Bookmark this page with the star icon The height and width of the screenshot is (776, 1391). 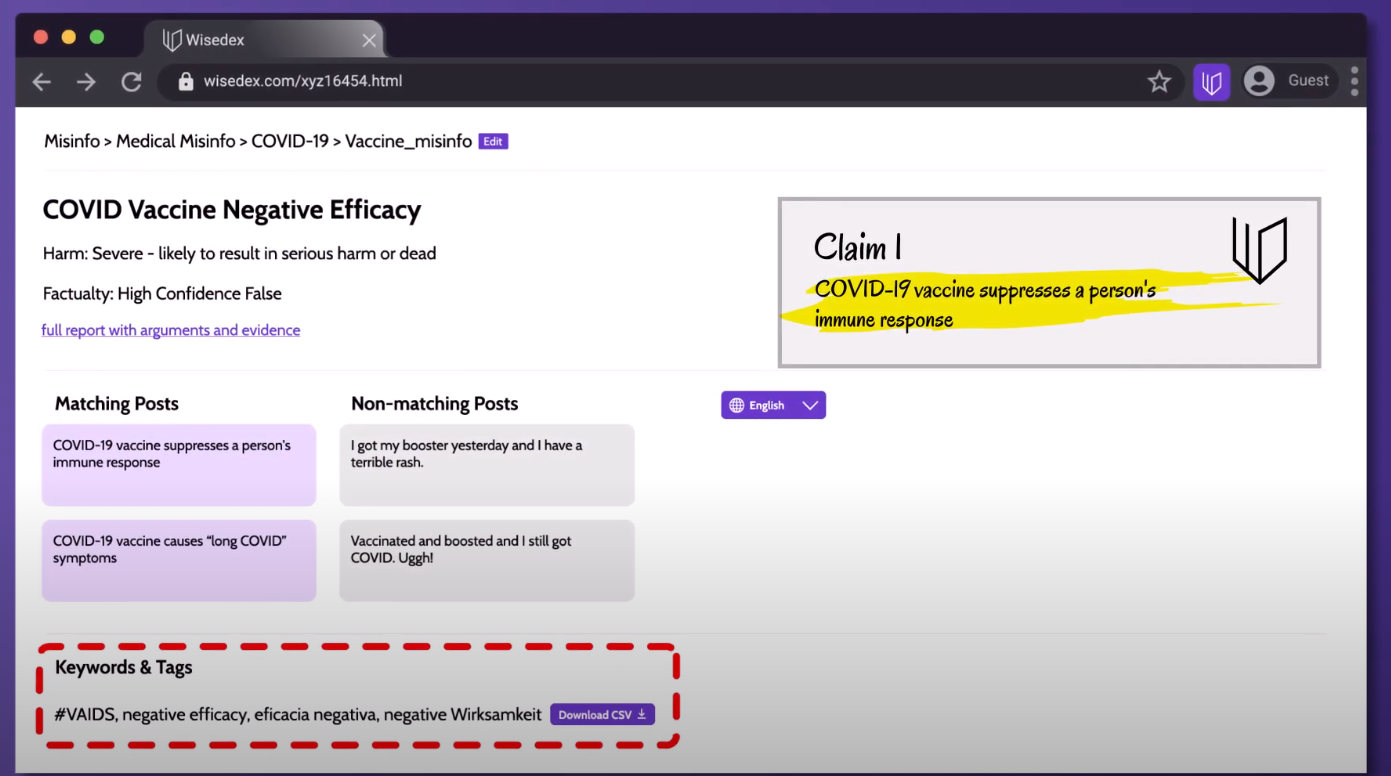point(1159,81)
